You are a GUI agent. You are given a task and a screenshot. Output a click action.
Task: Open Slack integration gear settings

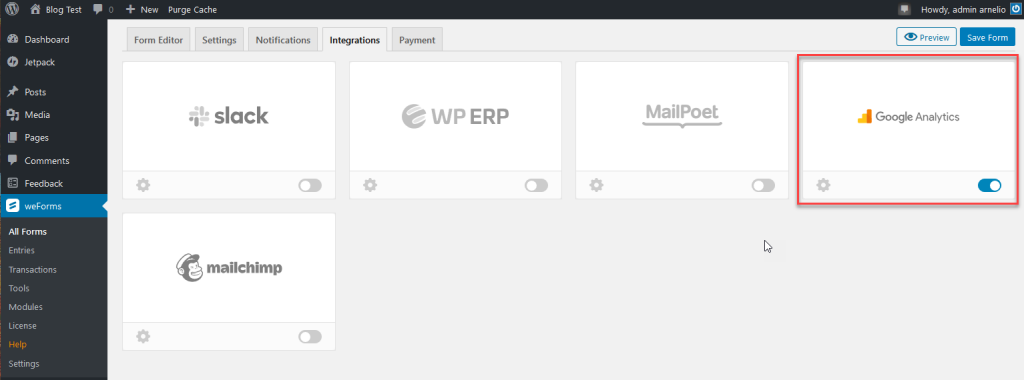point(143,185)
